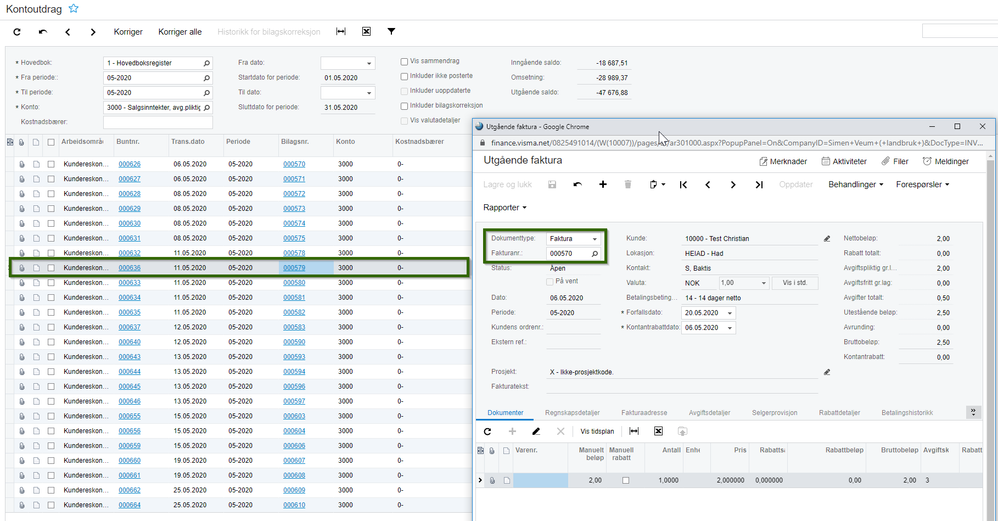Check the Inkluder bilagskorreksjon option
The width and height of the screenshot is (998, 521).
[404, 106]
